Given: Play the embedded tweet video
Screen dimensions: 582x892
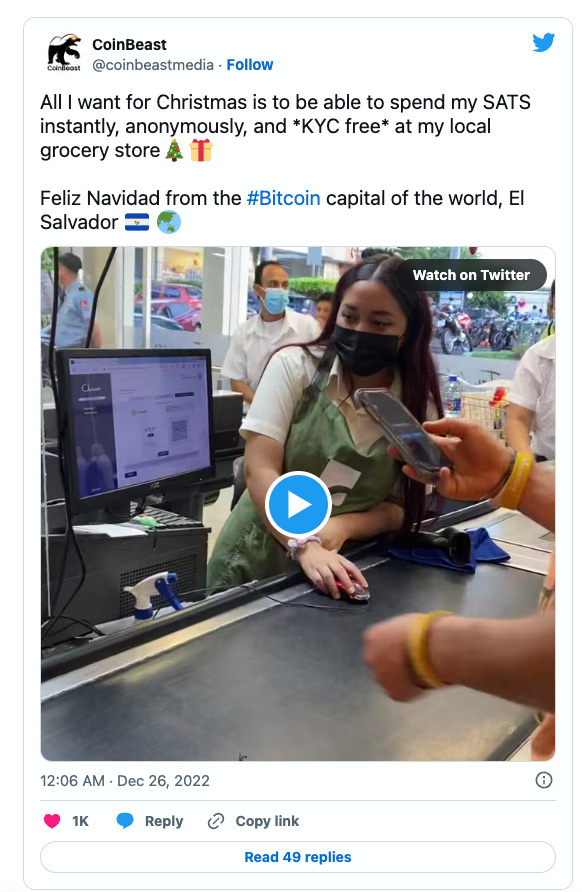Looking at the screenshot, I should coord(298,504).
